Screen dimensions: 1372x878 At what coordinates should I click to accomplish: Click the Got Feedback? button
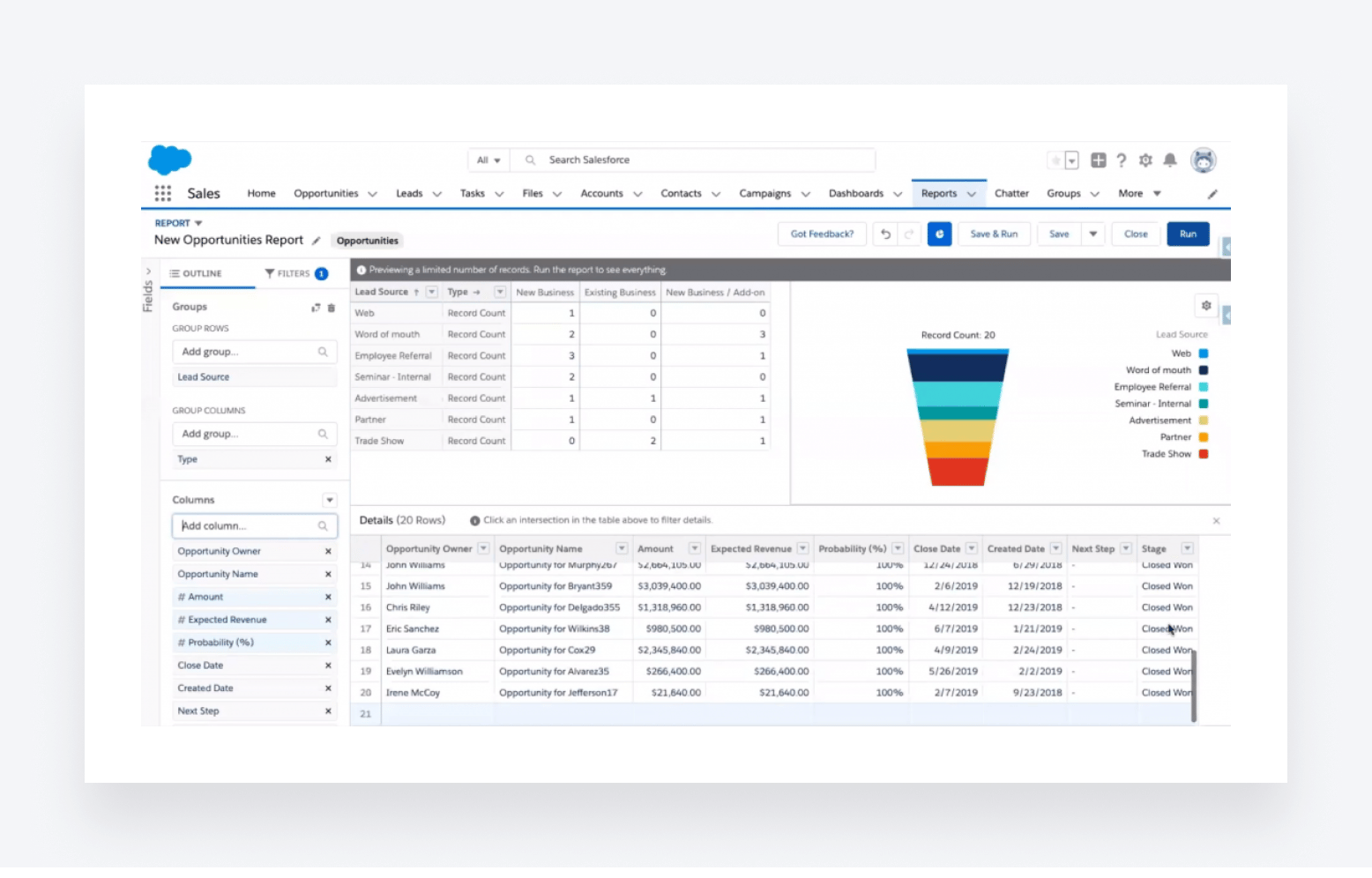[x=822, y=234]
